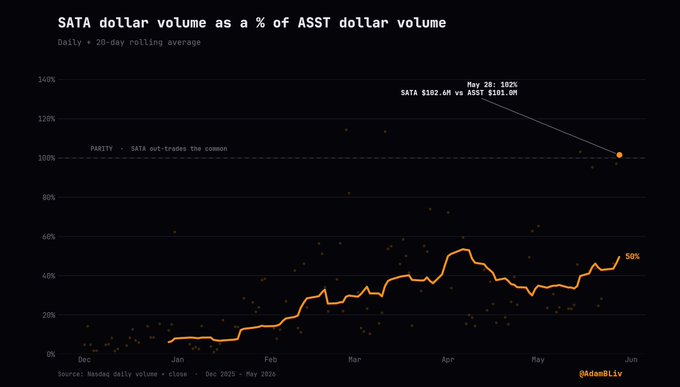Click the 80% y-axis label
Screen dimensions: 680x387
[48, 197]
